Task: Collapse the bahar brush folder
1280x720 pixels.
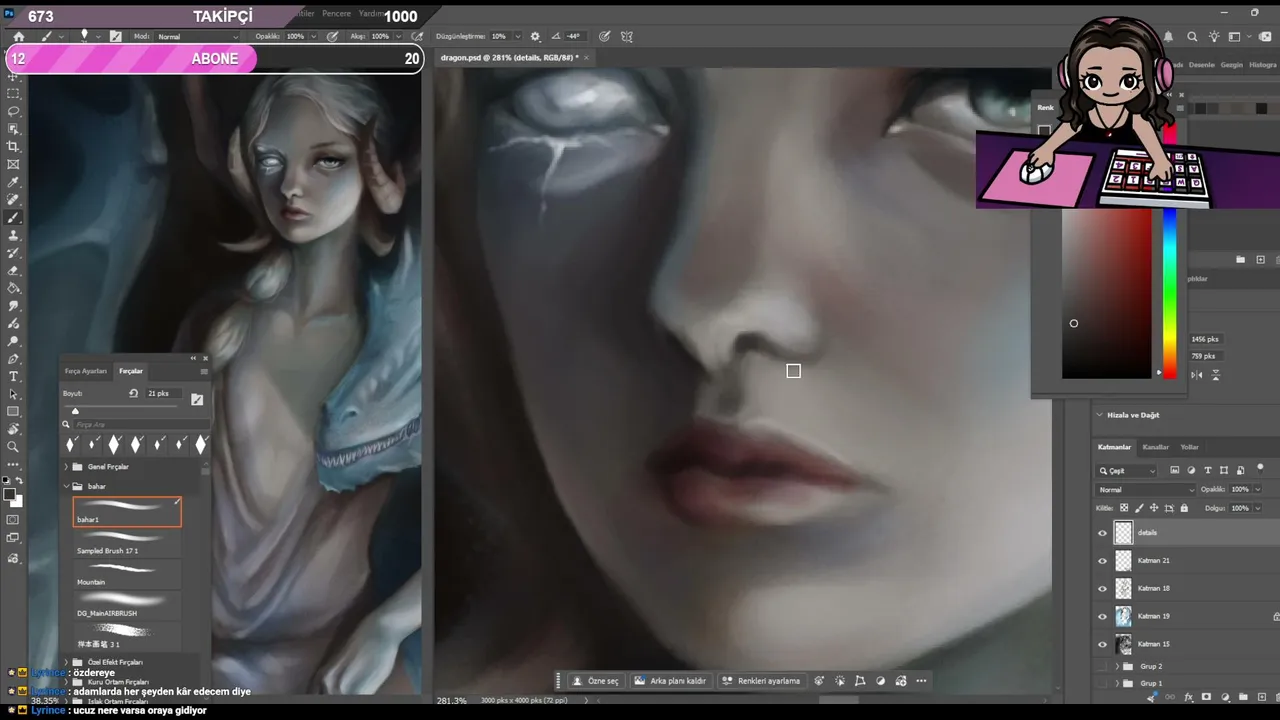Action: tap(66, 486)
